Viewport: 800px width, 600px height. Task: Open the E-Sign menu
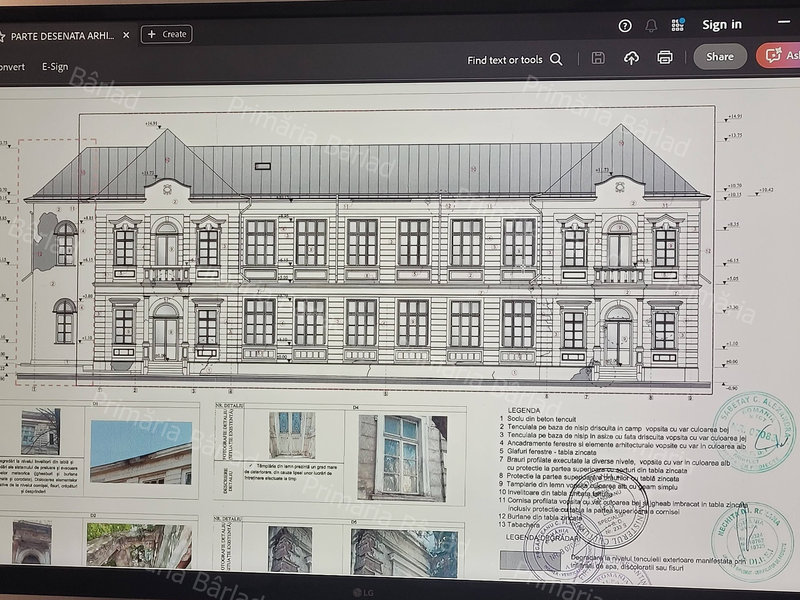[x=55, y=67]
